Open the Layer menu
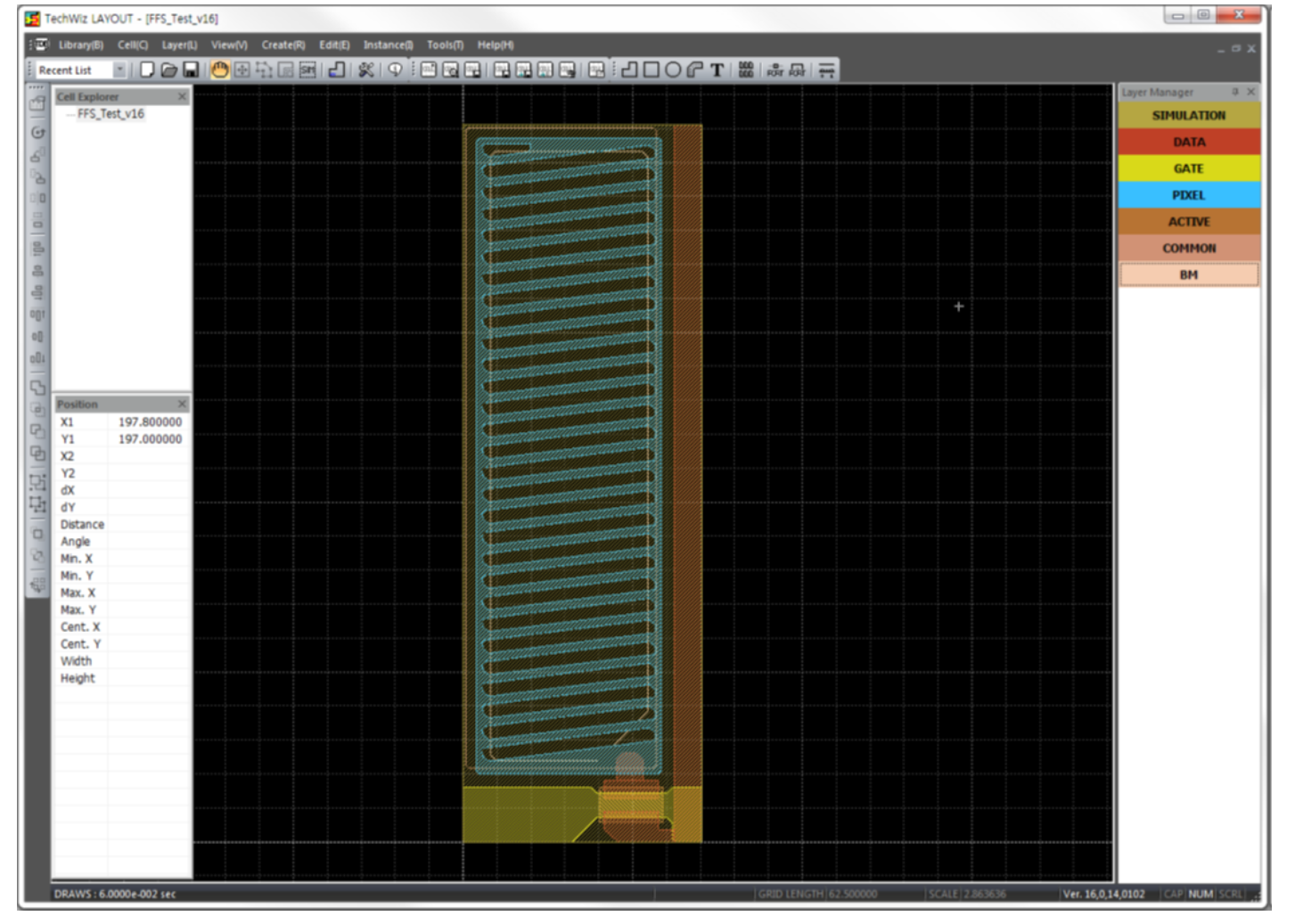The image size is (1295, 924). pos(179,45)
